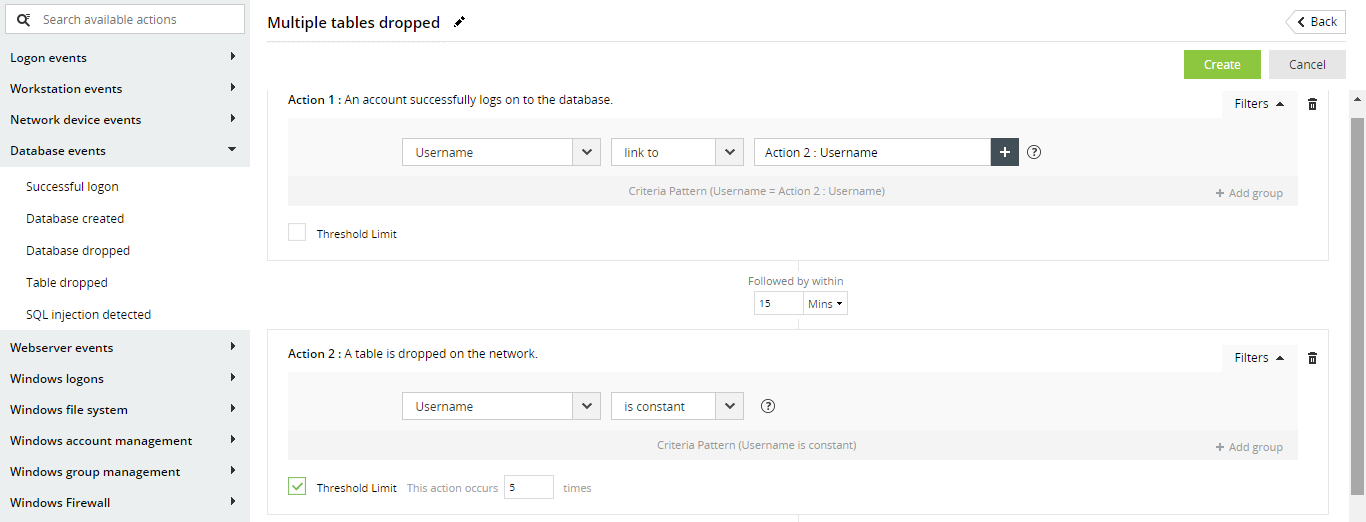Expand Windows logons category
Viewport: 1366px width, 522px height.
125,379
